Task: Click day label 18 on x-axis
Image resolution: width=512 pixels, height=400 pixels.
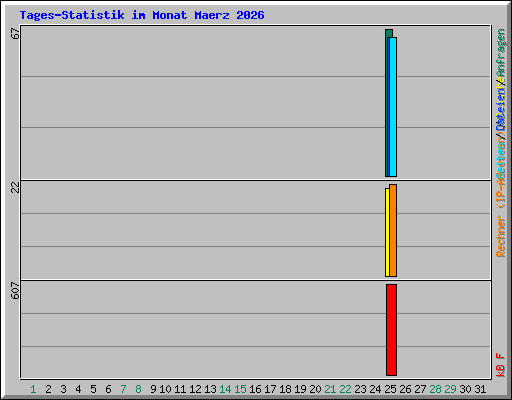Action: pyautogui.click(x=285, y=389)
